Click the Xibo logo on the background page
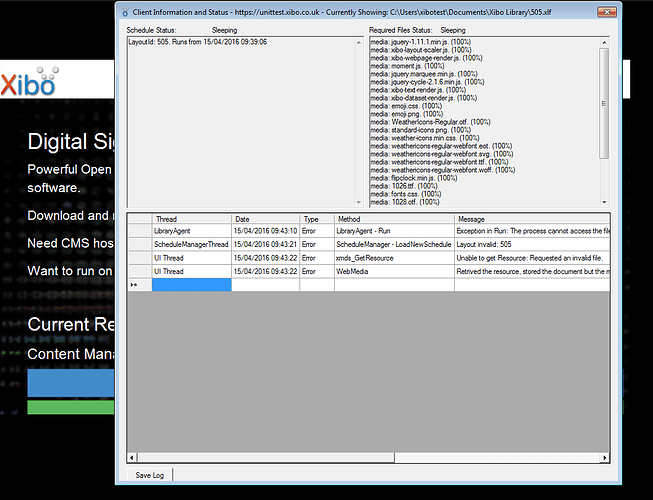Screen dimensions: 653x500 30,81
